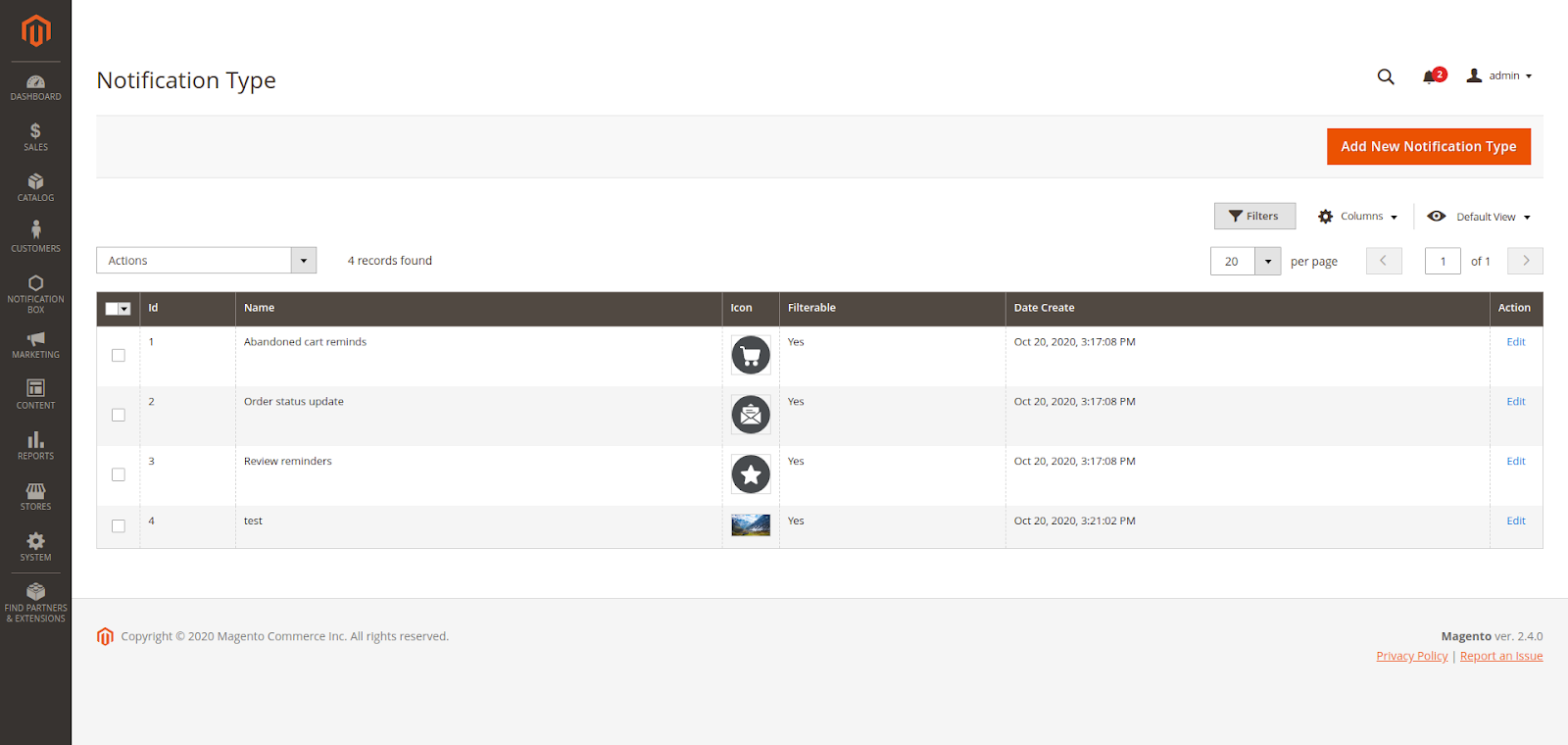Click the envelope icon for Order status update
The image size is (1568, 745).
751,415
